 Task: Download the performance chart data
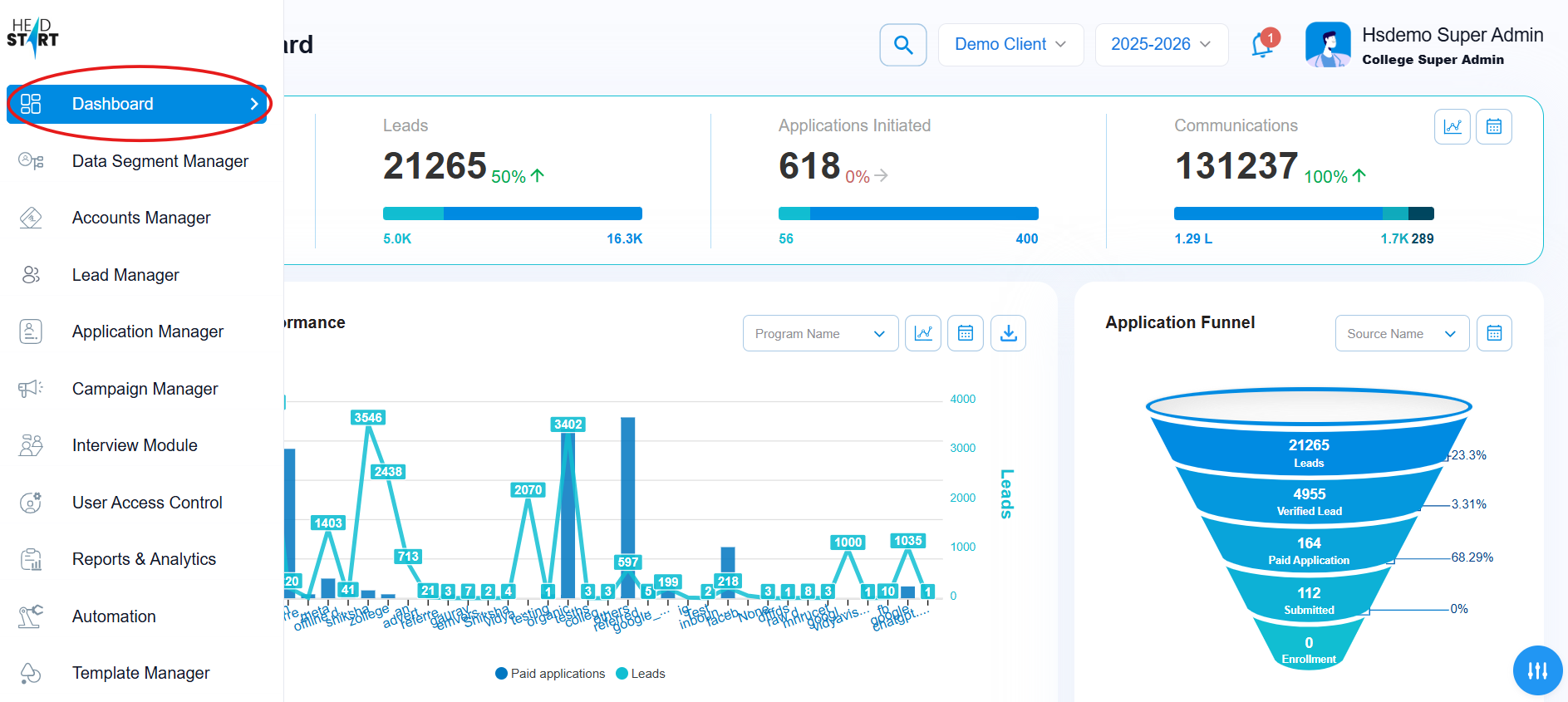coord(1008,333)
